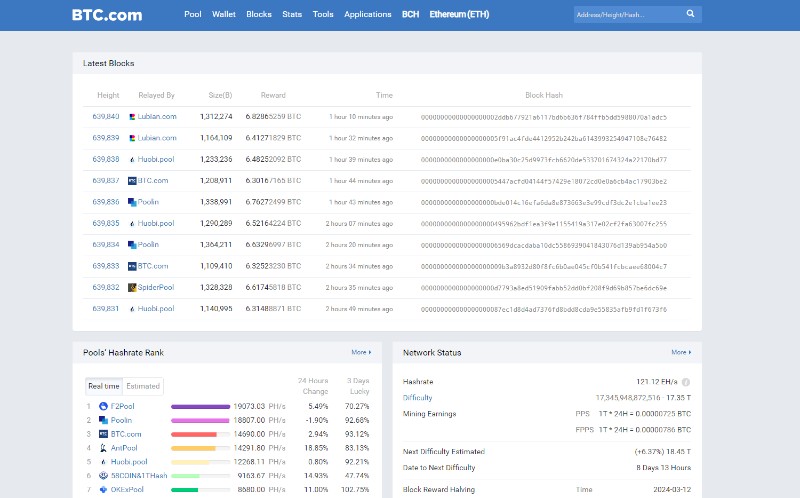Click block hash of block 639,840
800x498 pixels.
click(544, 117)
